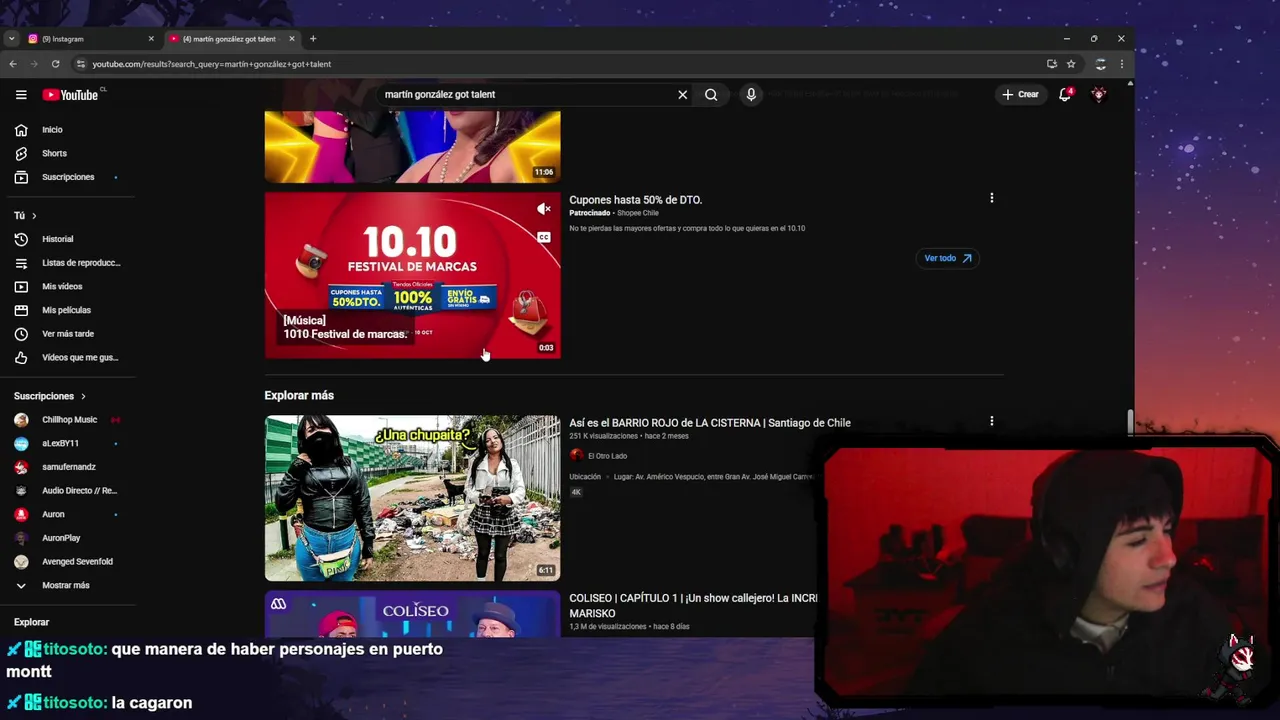Open the 10.10 Festival de Marcas thumbnail
Viewport: 1280px width, 720px height.
(412, 275)
